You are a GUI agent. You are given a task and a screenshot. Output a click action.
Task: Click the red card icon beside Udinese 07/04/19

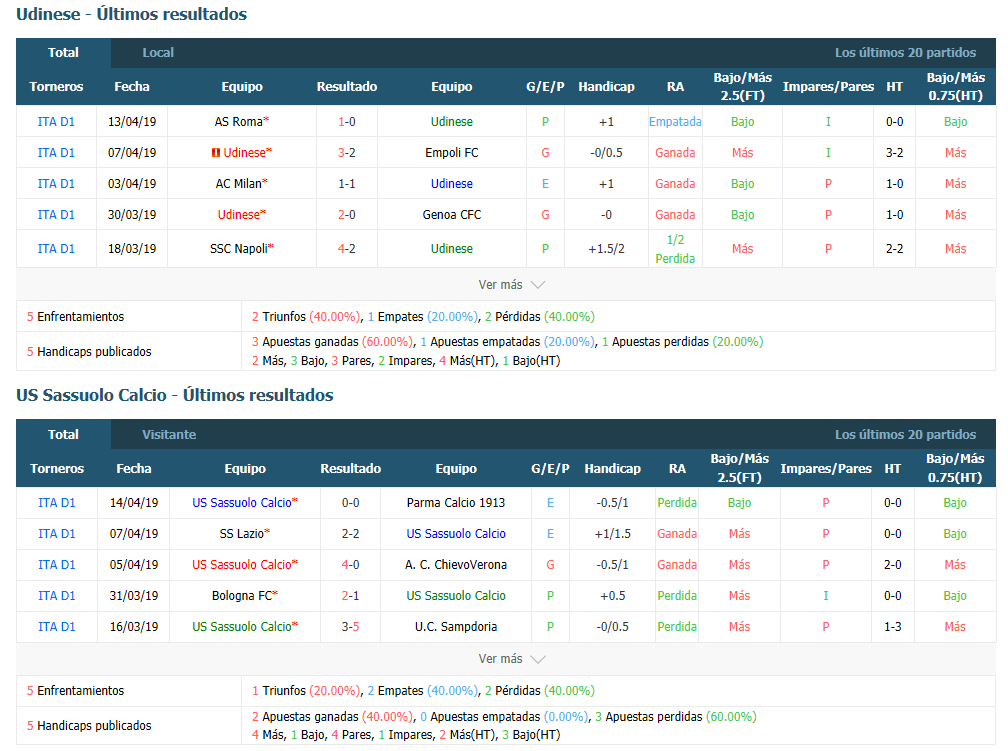pyautogui.click(x=216, y=153)
